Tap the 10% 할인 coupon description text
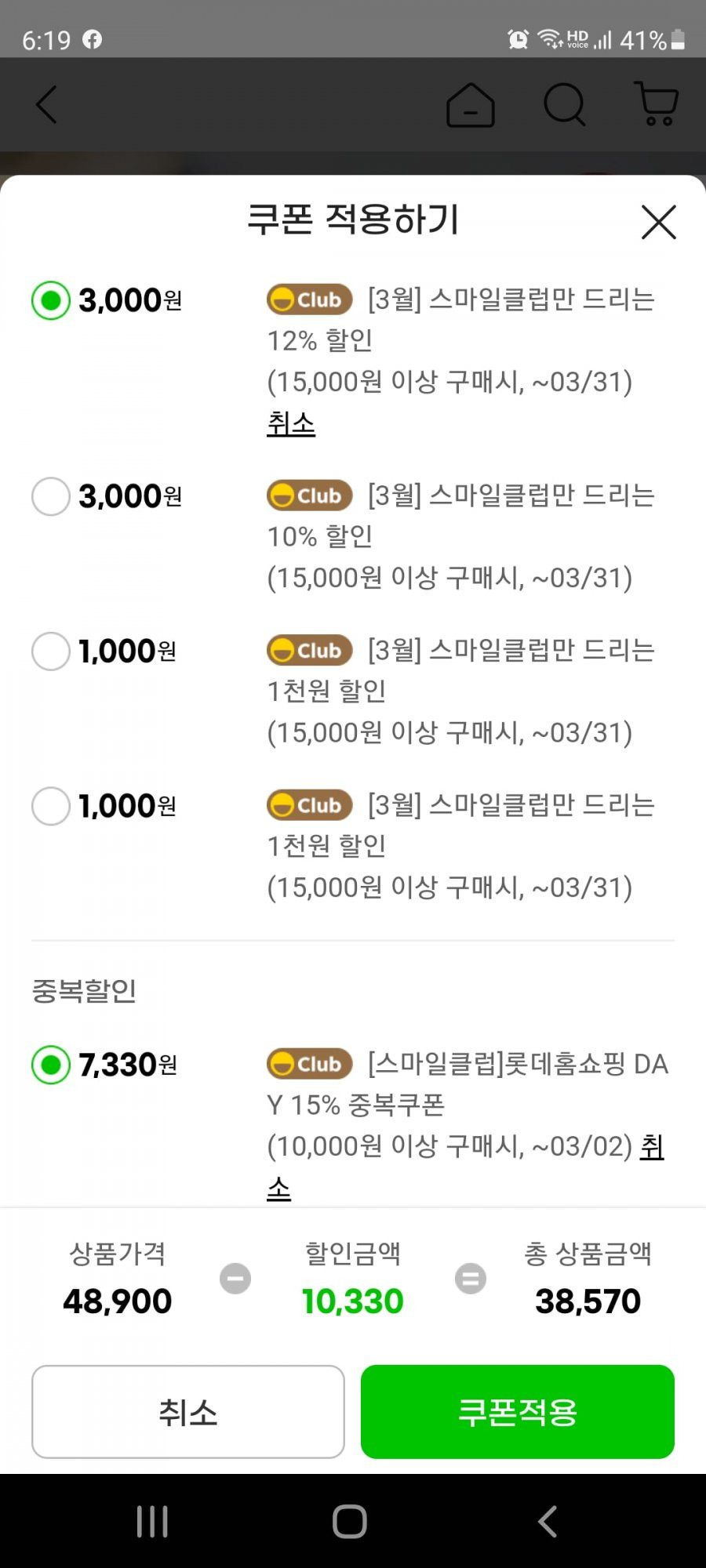 point(461,537)
